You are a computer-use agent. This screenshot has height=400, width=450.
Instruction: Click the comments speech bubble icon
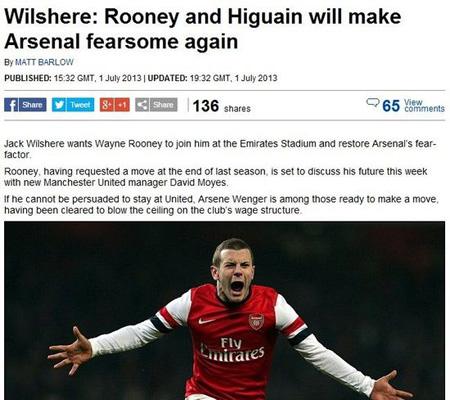click(x=373, y=102)
